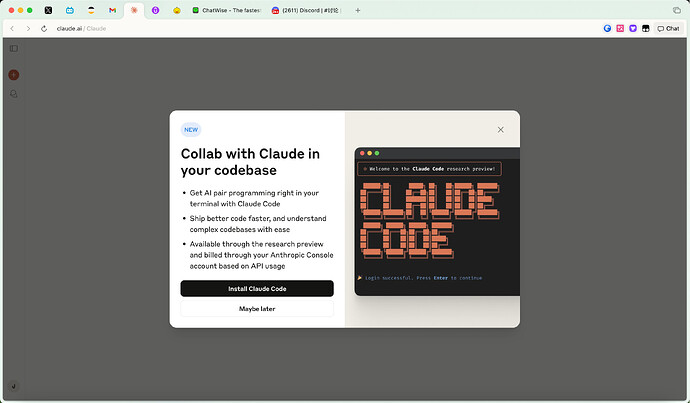
Task: Toggle the Claude sidebar panel icon
Action: 14,48
